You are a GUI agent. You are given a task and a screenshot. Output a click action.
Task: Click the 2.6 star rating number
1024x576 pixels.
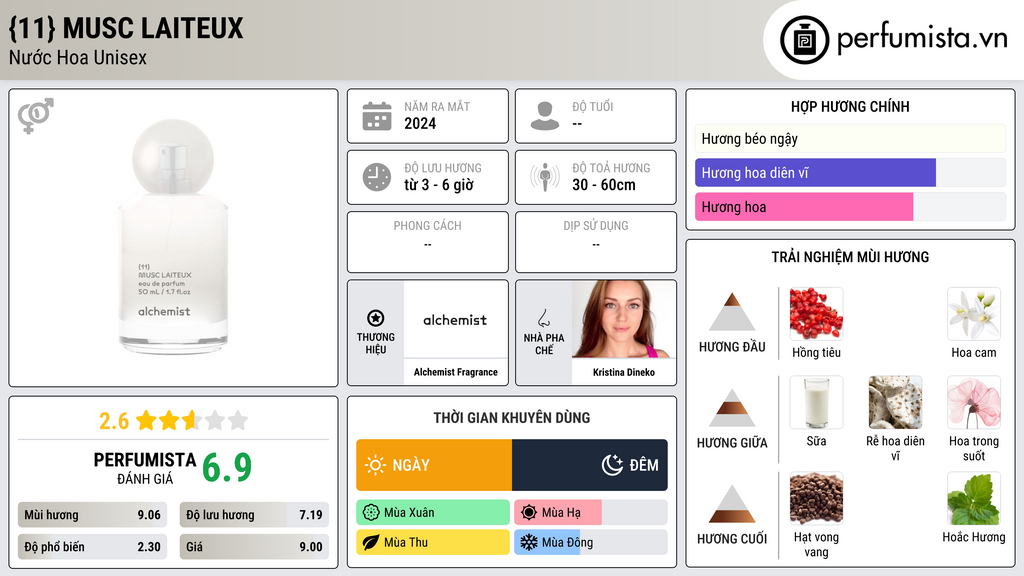(x=114, y=421)
